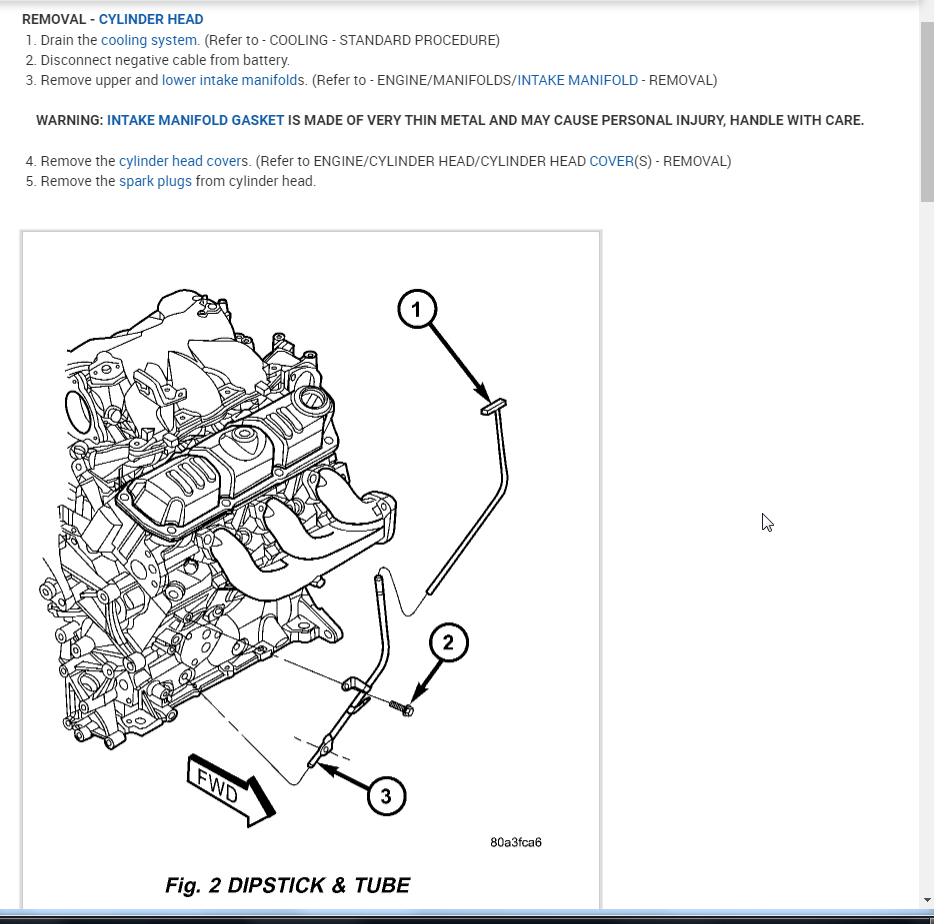934x924 pixels.
Task: Follow the COVER(S) removal reference link
Action: pyautogui.click(x=611, y=161)
